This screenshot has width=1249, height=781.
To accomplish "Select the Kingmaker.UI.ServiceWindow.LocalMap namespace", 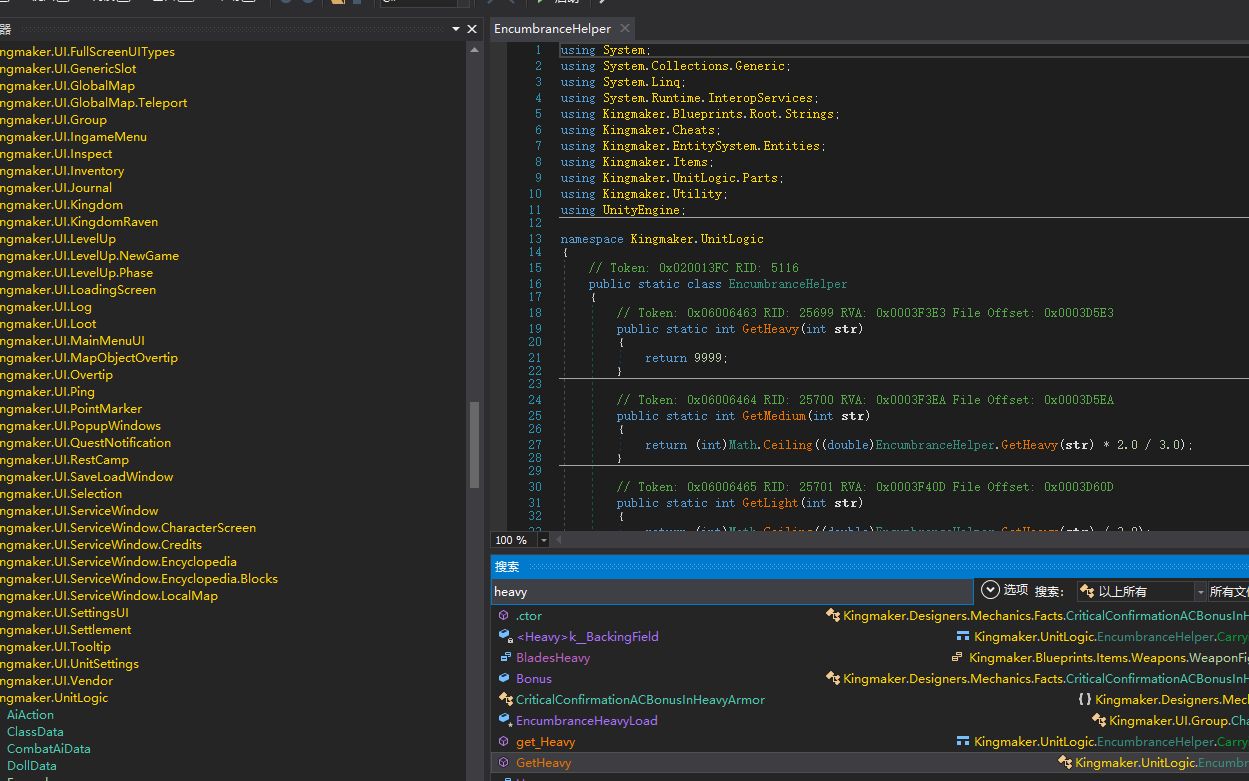I will [108, 596].
